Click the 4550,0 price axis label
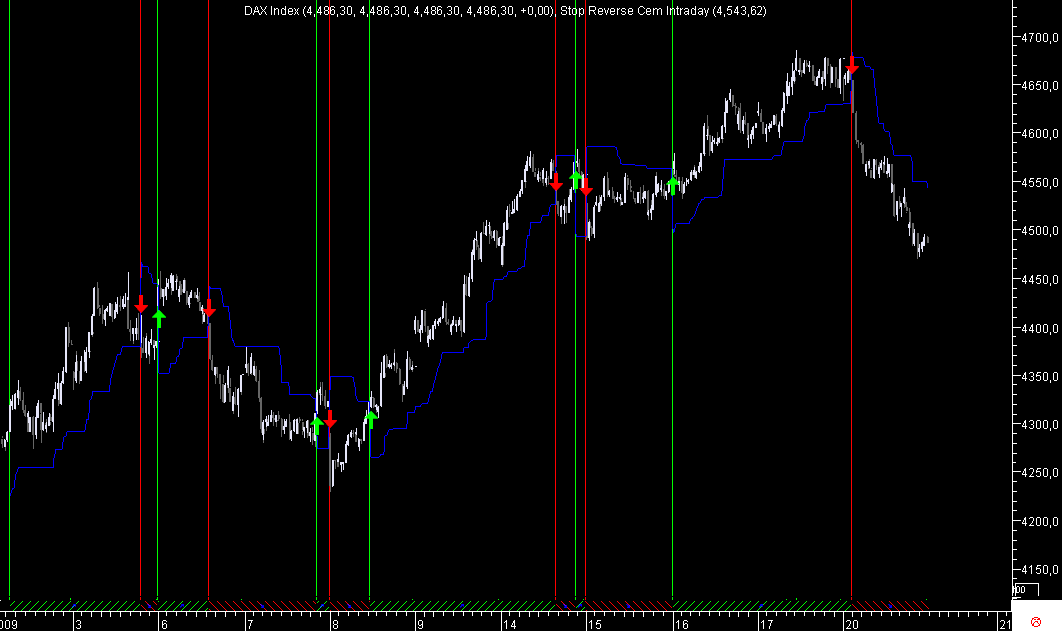 click(1039, 183)
